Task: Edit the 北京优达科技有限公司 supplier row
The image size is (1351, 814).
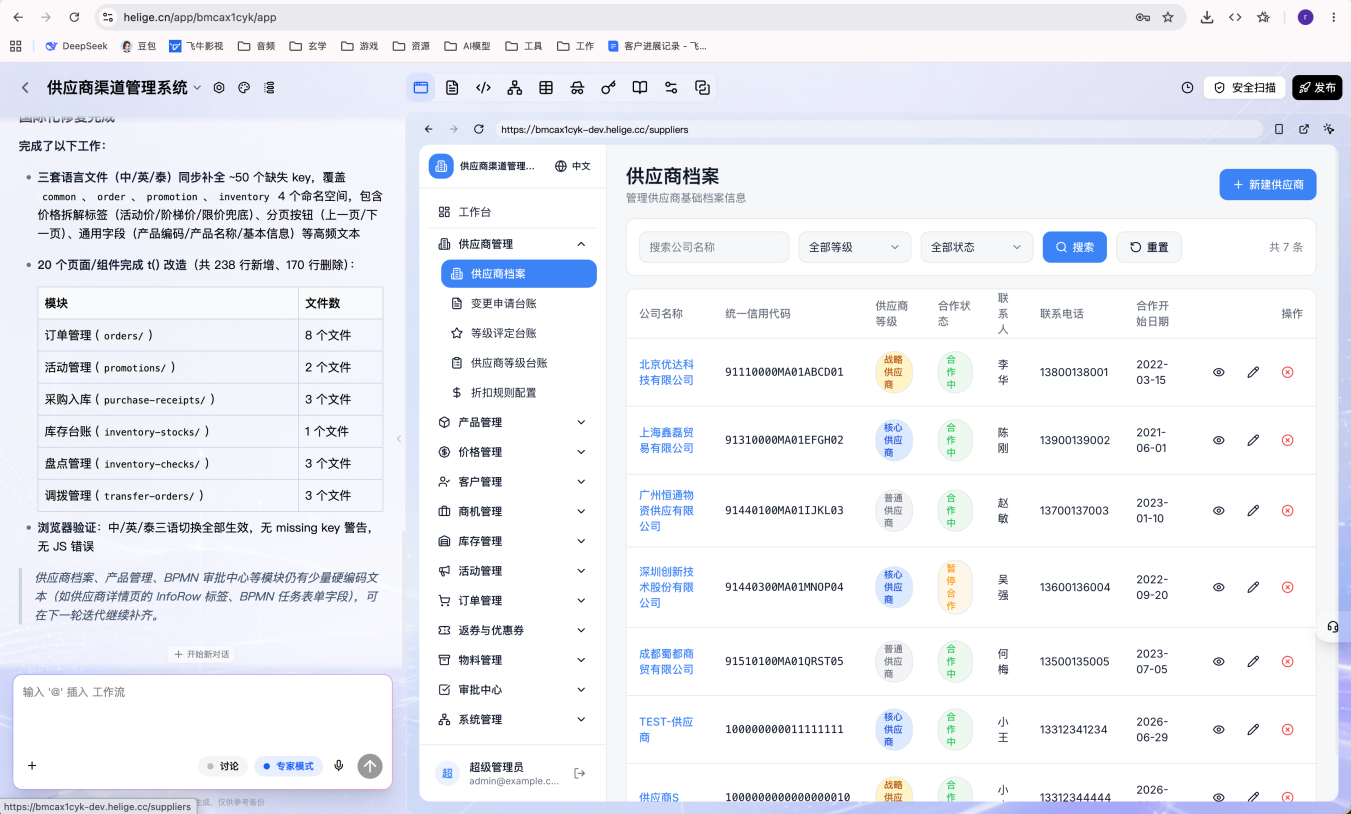Action: click(x=1253, y=372)
